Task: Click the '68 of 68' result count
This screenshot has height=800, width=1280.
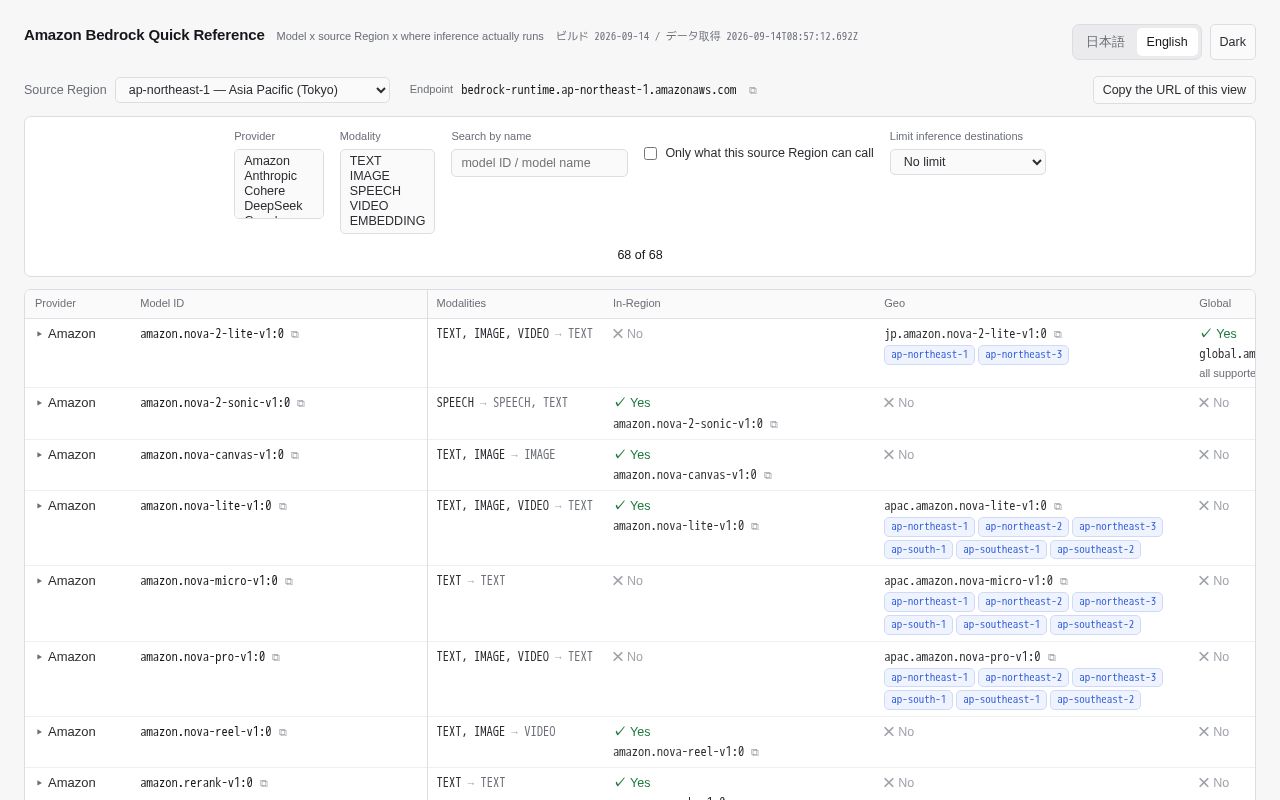Action: click(x=640, y=255)
